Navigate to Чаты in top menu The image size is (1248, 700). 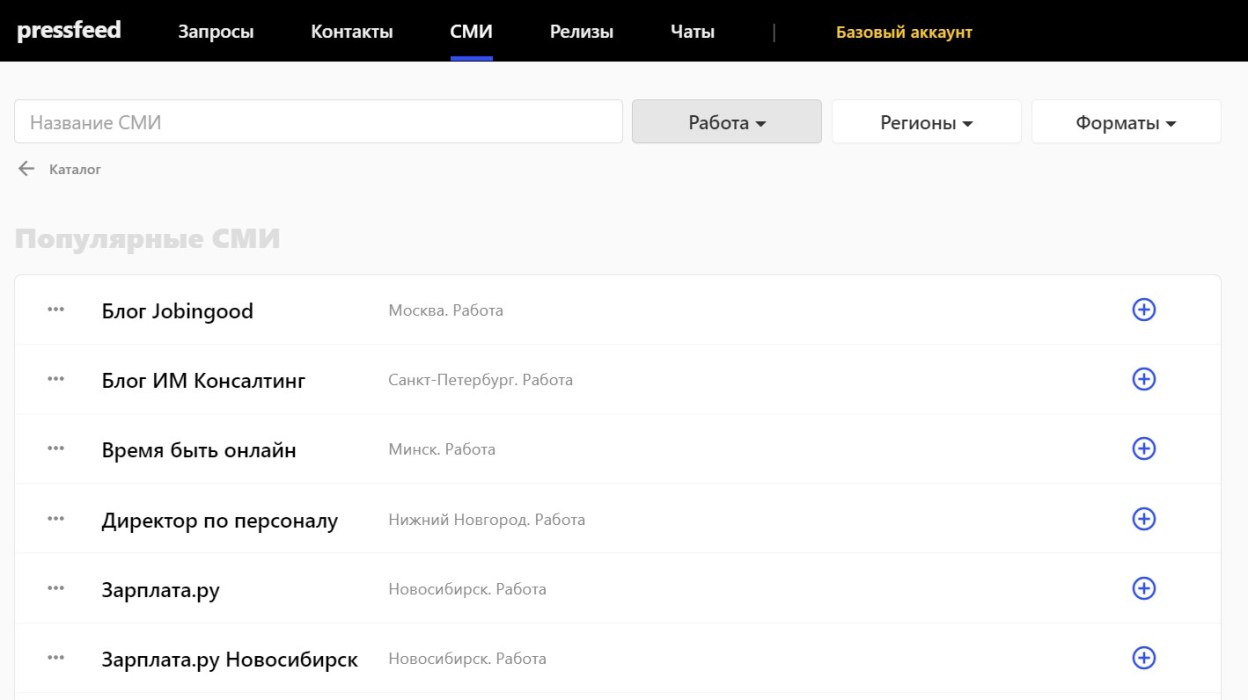point(692,32)
